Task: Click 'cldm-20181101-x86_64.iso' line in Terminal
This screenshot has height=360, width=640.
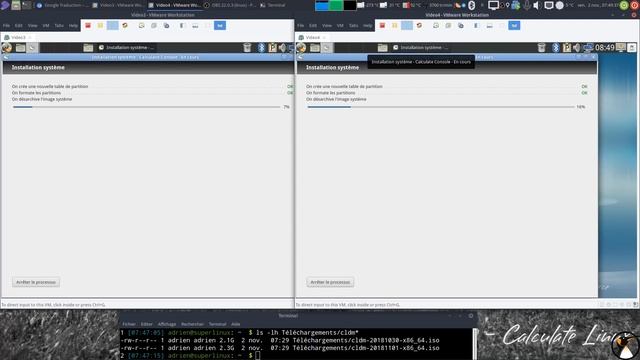Action: [x=280, y=348]
